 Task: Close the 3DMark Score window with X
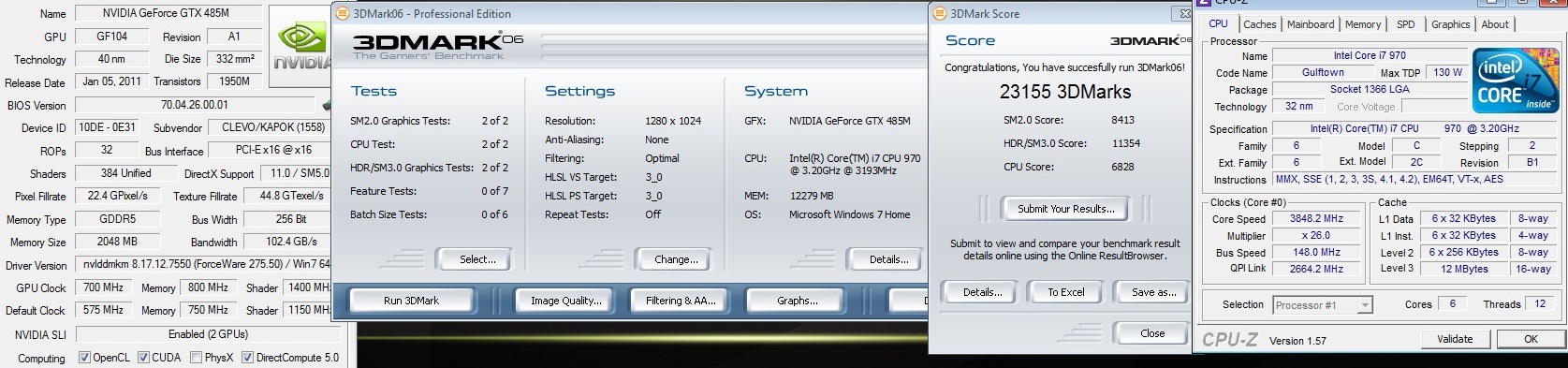pyautogui.click(x=1184, y=14)
